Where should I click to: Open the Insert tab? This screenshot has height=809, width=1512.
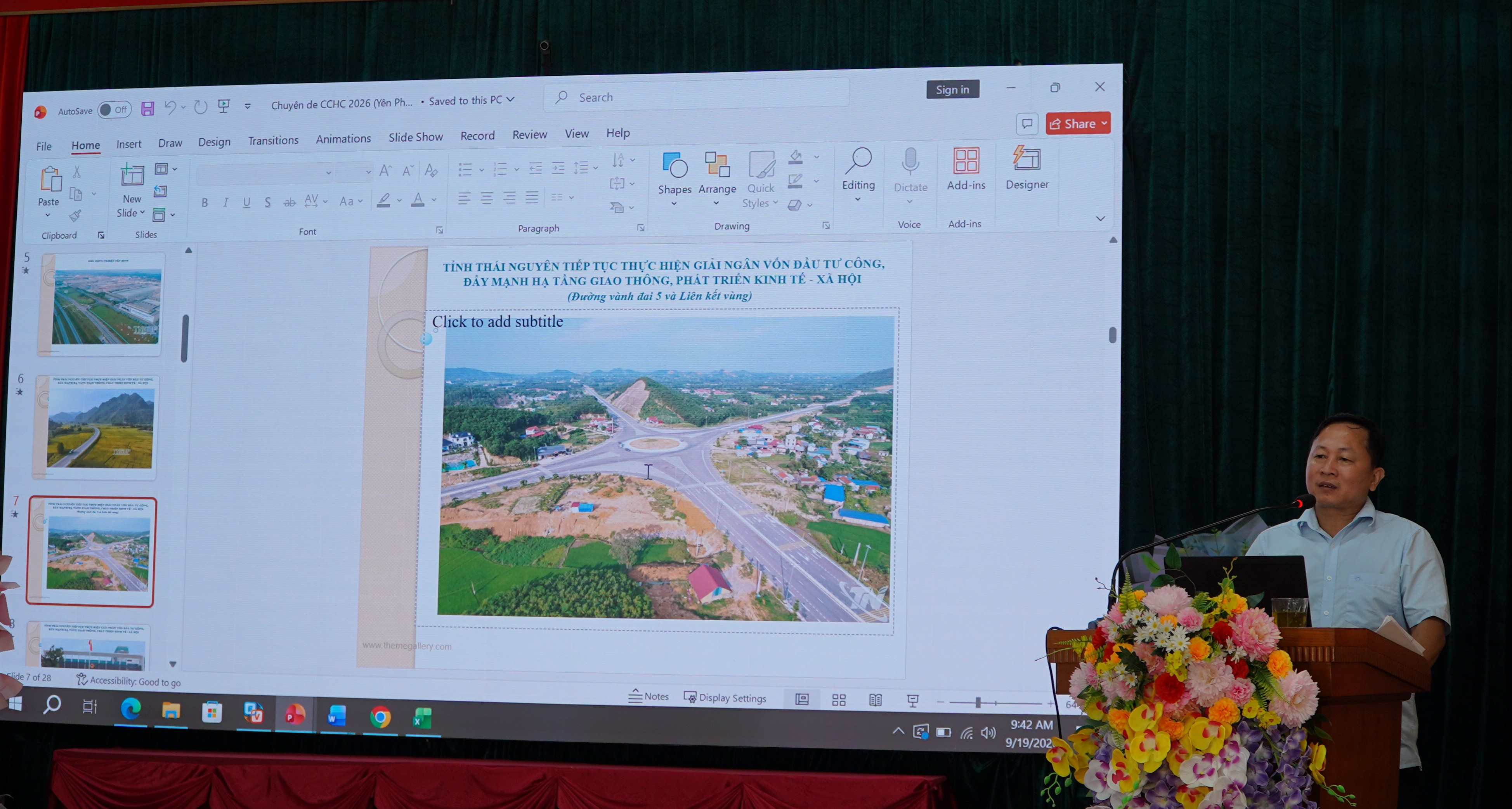tap(128, 144)
